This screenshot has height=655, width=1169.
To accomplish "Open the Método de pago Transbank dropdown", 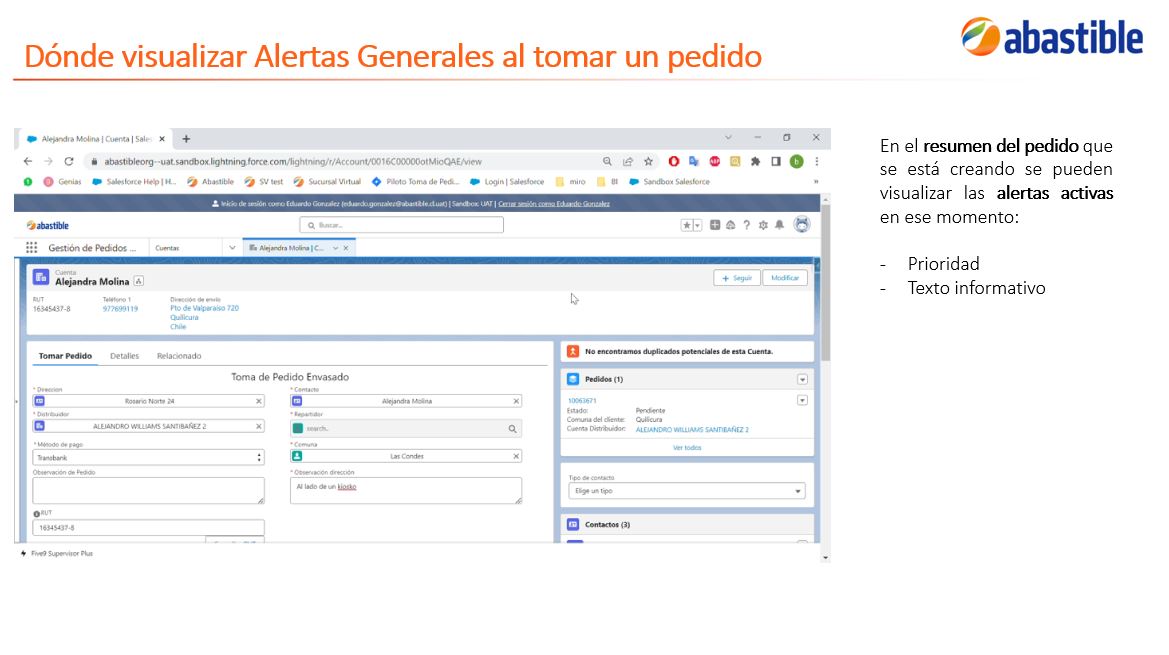I will (x=148, y=458).
